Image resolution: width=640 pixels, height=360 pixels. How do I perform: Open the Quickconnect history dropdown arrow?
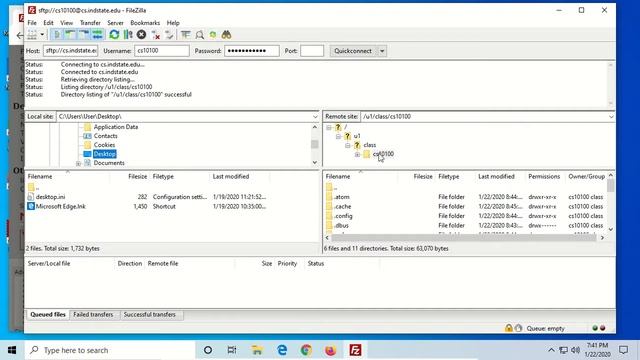click(x=382, y=51)
